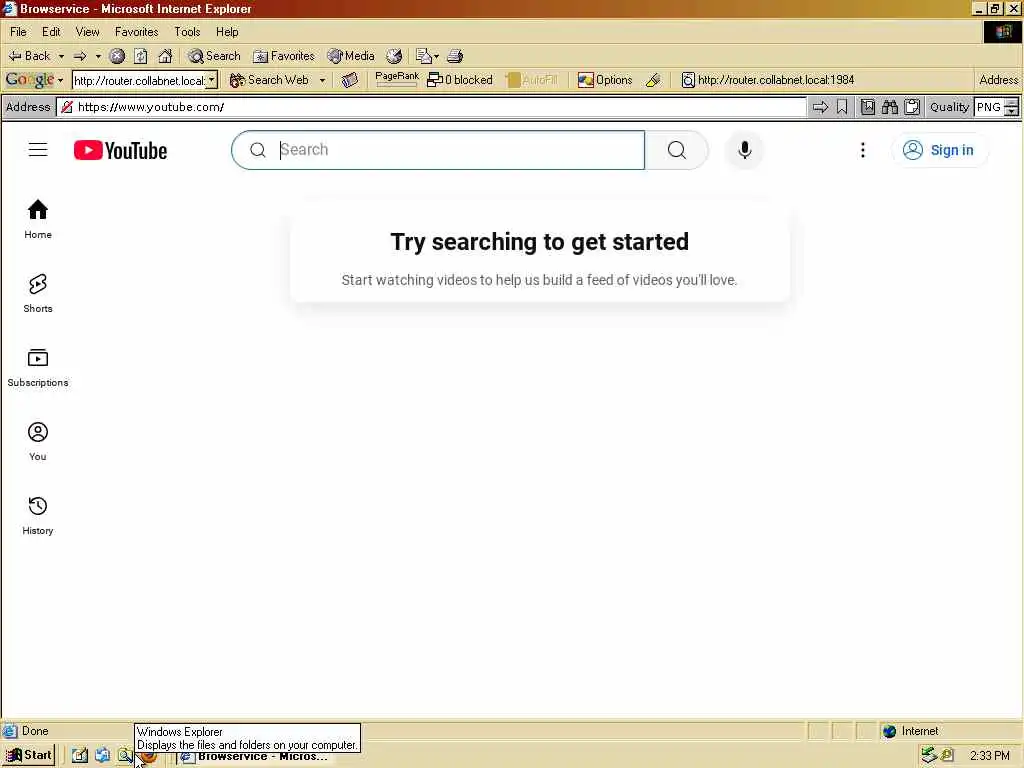Click the Media toolbar button
1024x768 pixels.
click(351, 56)
